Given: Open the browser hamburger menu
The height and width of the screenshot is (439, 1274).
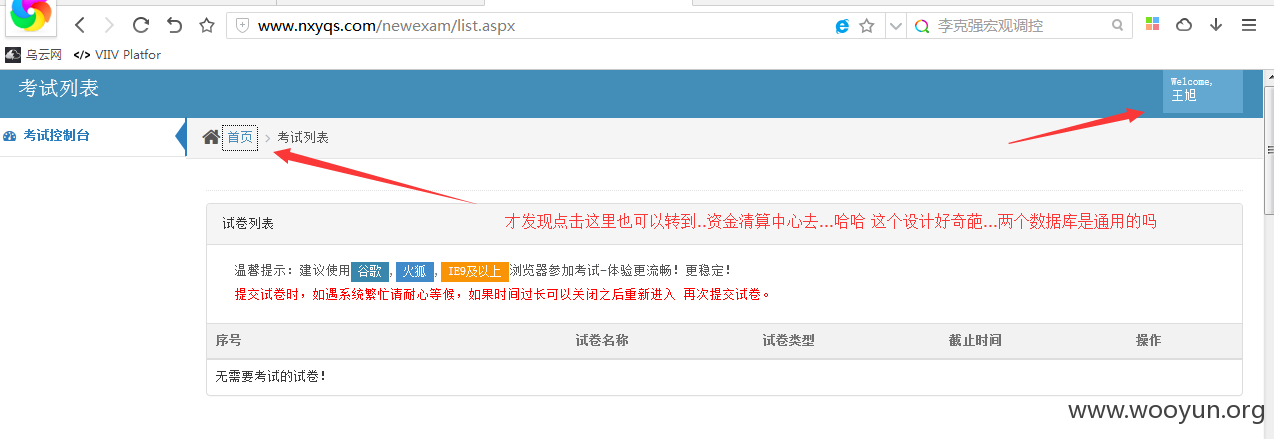Looking at the screenshot, I should (1248, 25).
